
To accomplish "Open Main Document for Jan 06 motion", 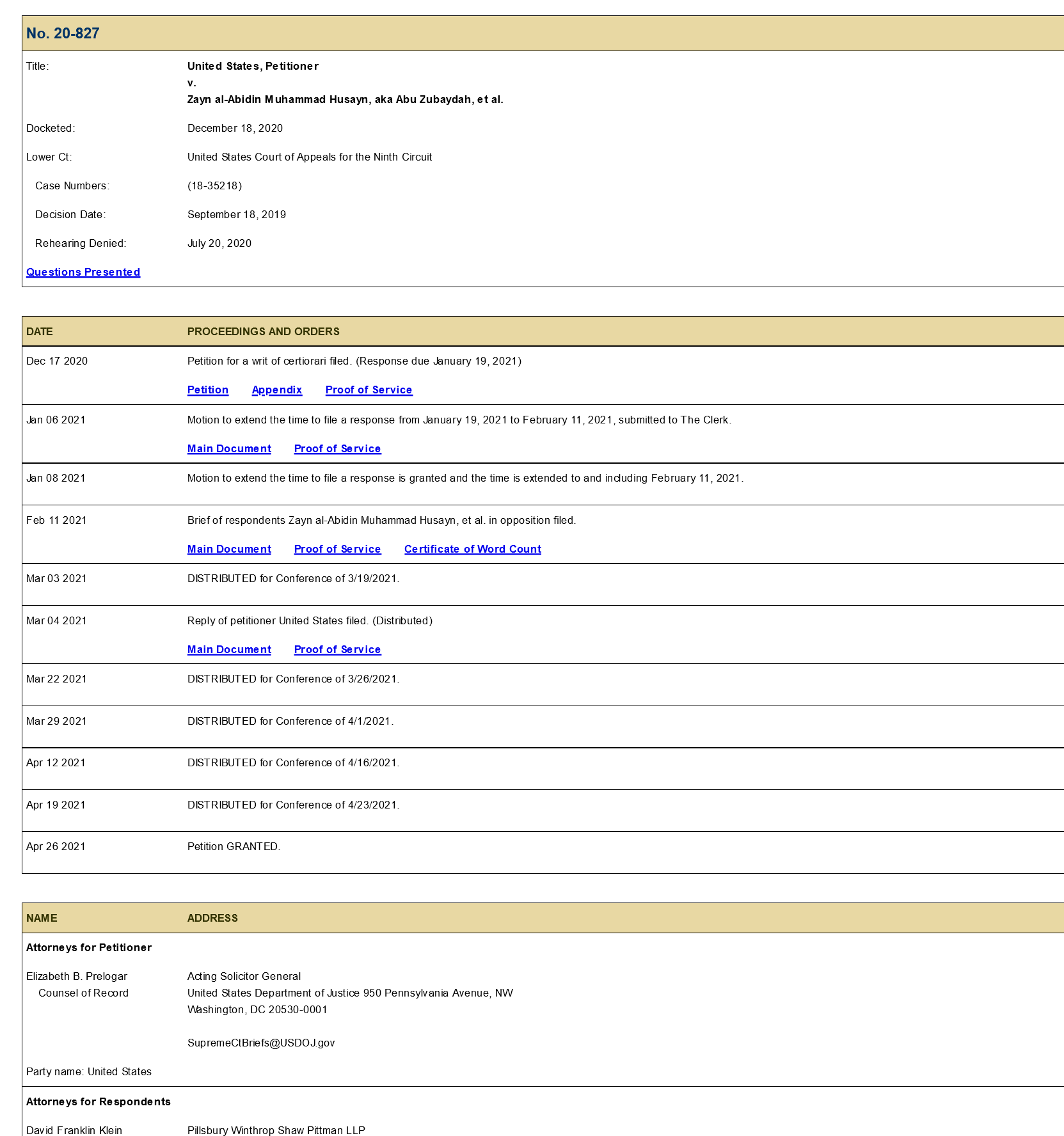I will [229, 448].
